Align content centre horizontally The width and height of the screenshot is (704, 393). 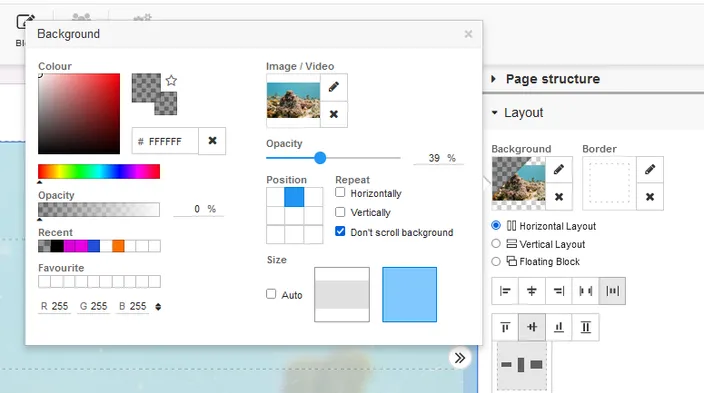coord(532,291)
